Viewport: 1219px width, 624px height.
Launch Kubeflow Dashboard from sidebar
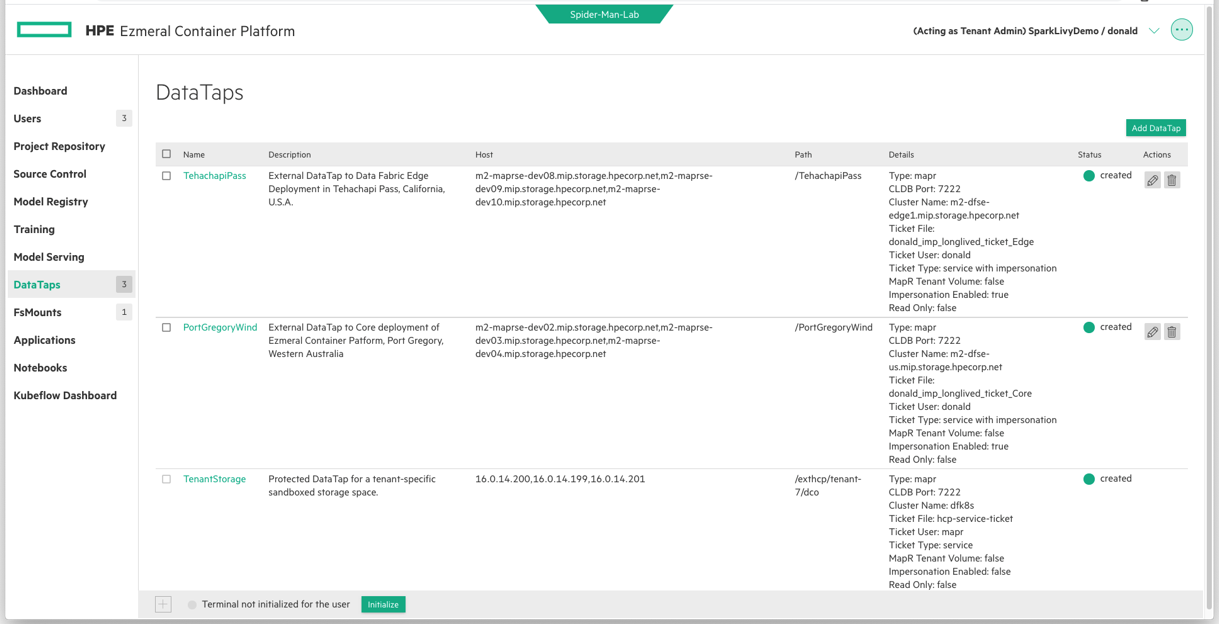(65, 396)
